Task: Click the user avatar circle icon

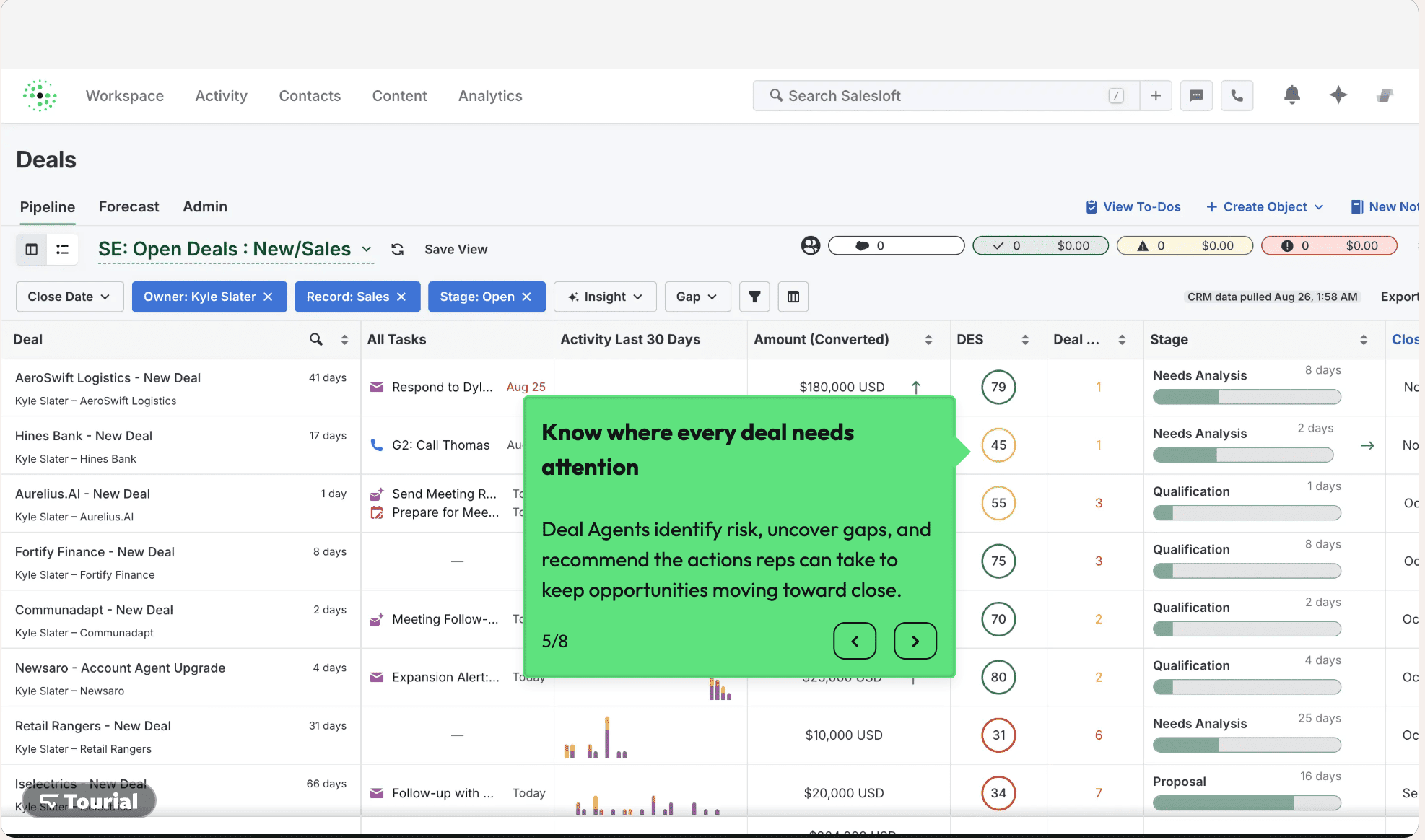Action: (811, 245)
